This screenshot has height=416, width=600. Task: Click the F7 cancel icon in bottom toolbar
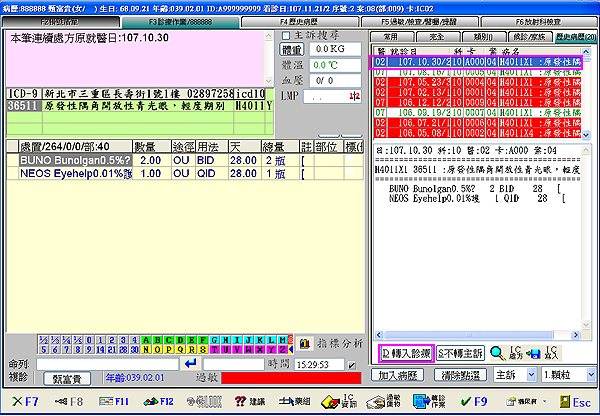click(x=19, y=401)
